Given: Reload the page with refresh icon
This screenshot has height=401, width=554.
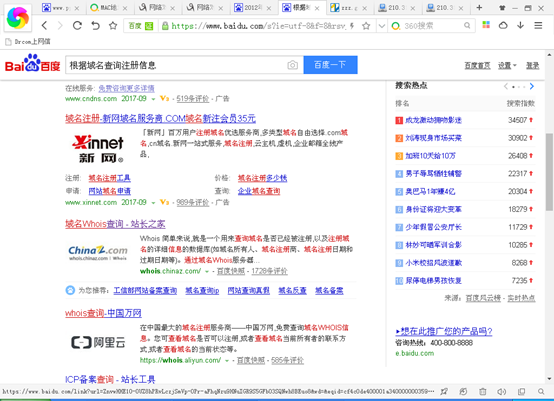Looking at the screenshot, I should (x=77, y=25).
